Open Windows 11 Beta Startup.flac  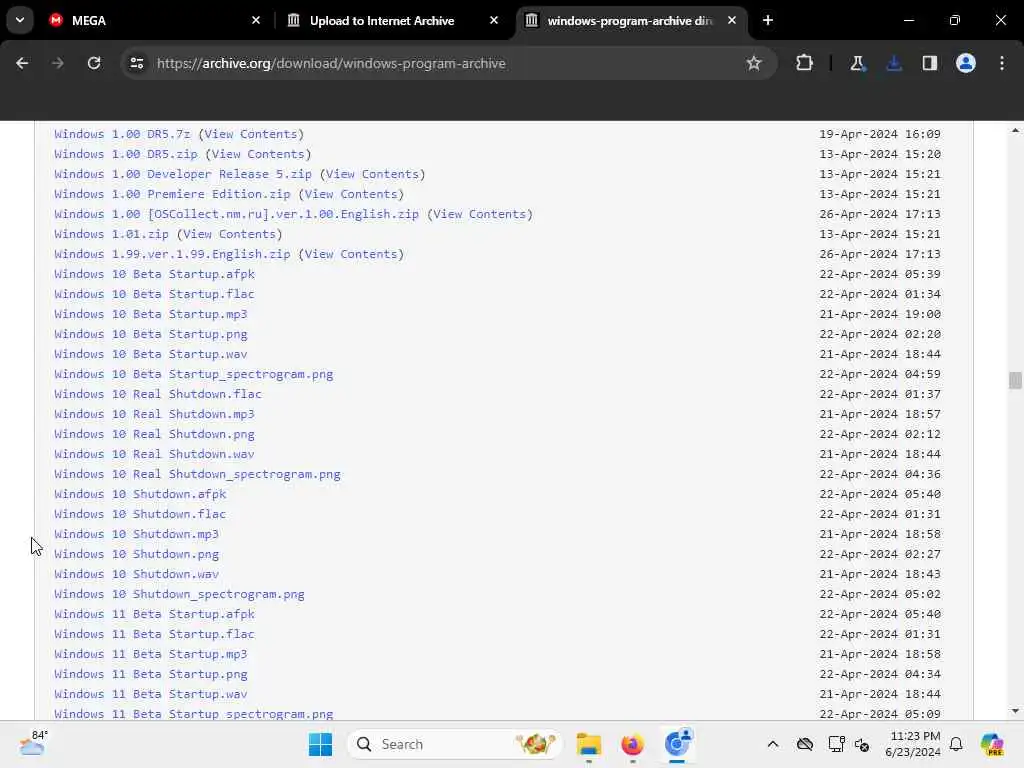click(154, 634)
